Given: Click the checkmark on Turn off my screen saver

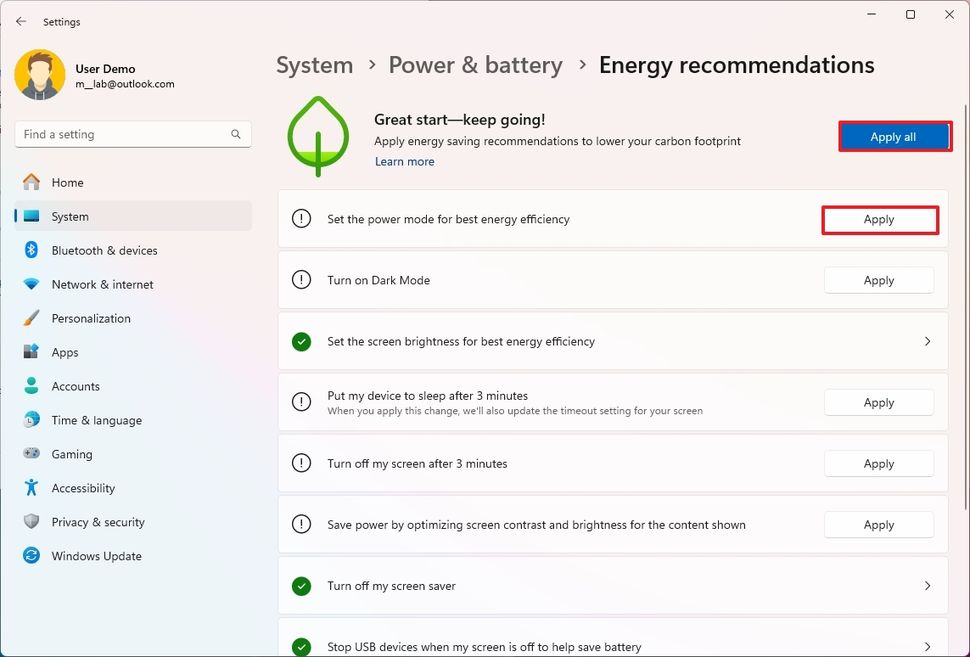Looking at the screenshot, I should point(301,586).
